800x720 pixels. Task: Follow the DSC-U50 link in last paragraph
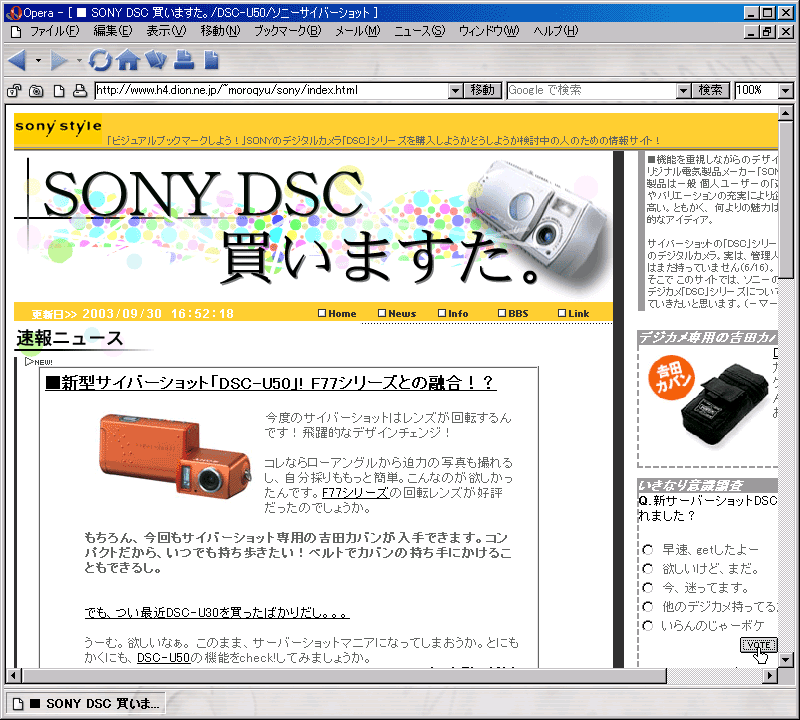click(163, 658)
